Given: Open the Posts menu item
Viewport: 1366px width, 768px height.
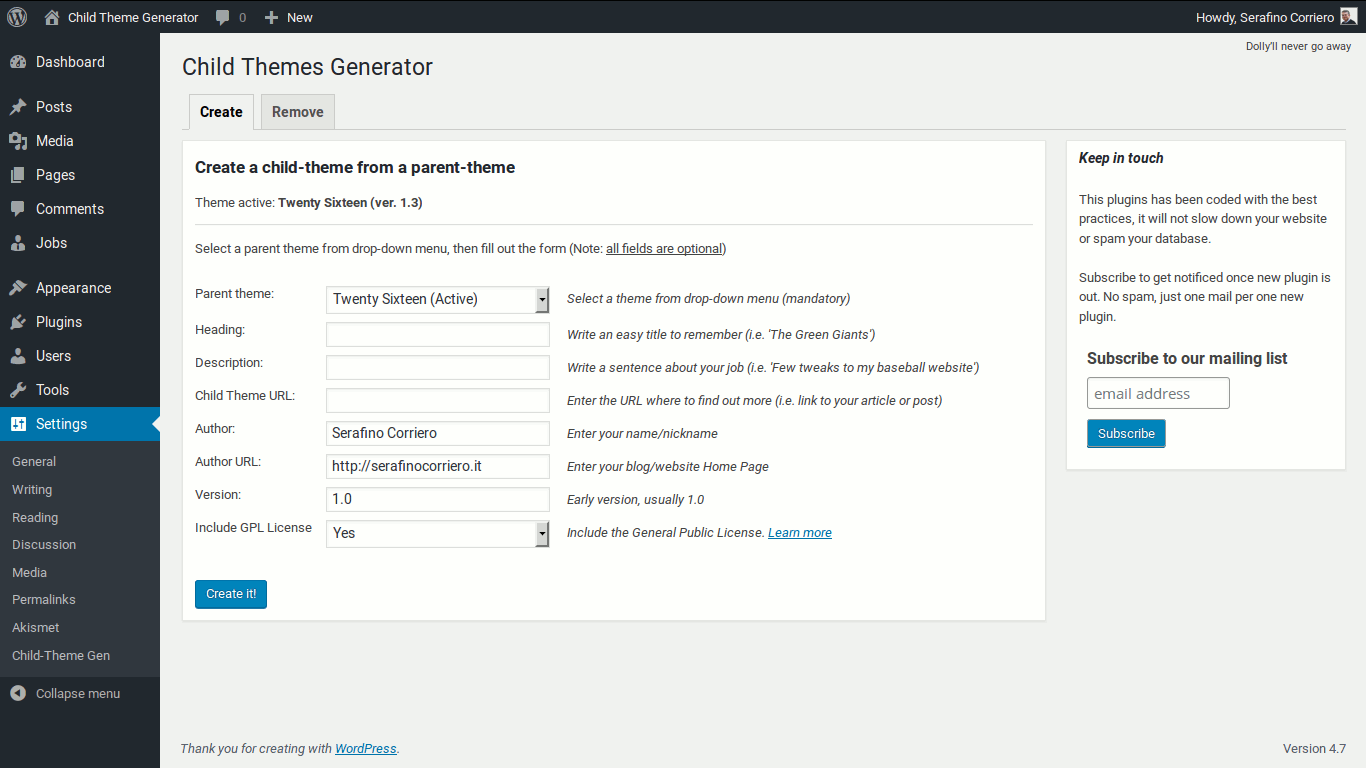Looking at the screenshot, I should point(80,107).
